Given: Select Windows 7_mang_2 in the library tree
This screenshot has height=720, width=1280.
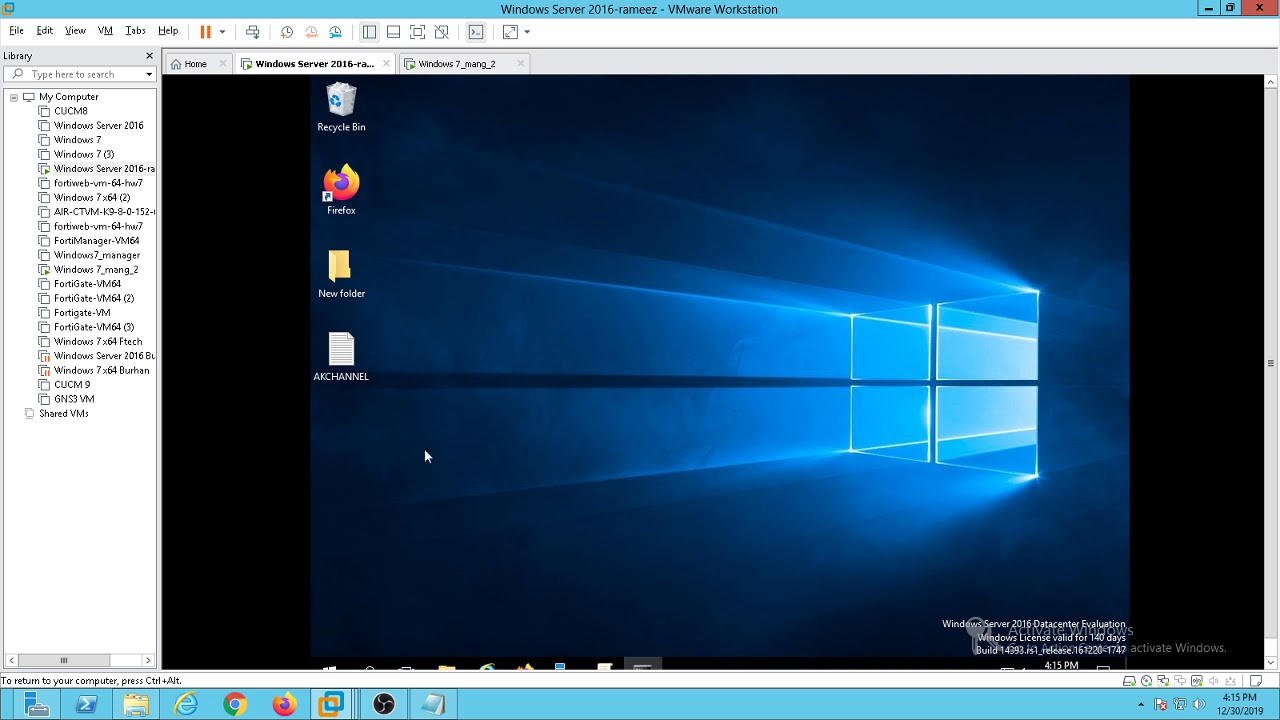Looking at the screenshot, I should pos(95,270).
